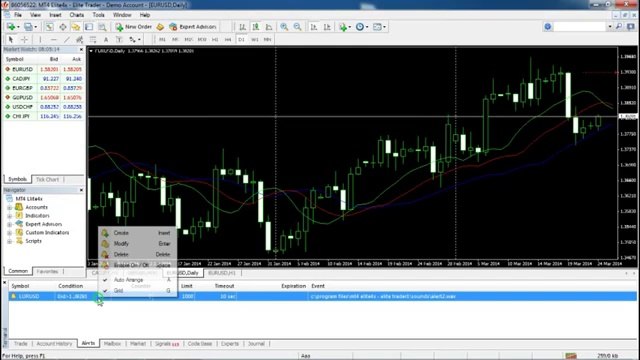Select the Crosshair tool
Viewport: 640px width, 360px height.
(x=24, y=40)
